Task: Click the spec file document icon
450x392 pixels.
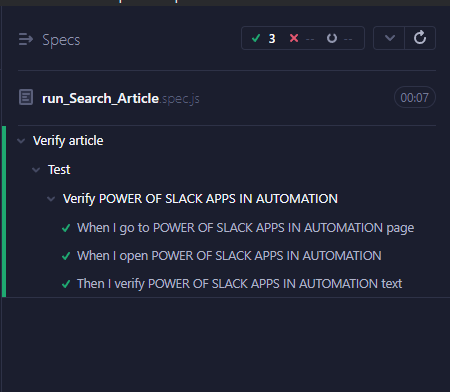Action: pos(26,98)
